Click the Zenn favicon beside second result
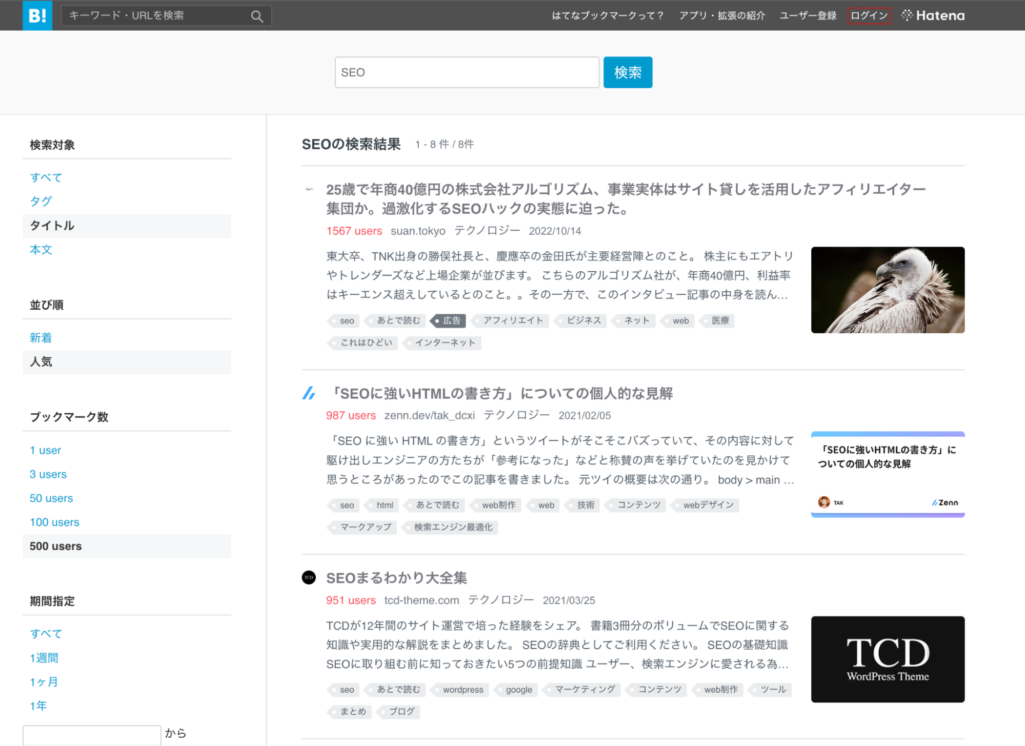 (x=309, y=393)
